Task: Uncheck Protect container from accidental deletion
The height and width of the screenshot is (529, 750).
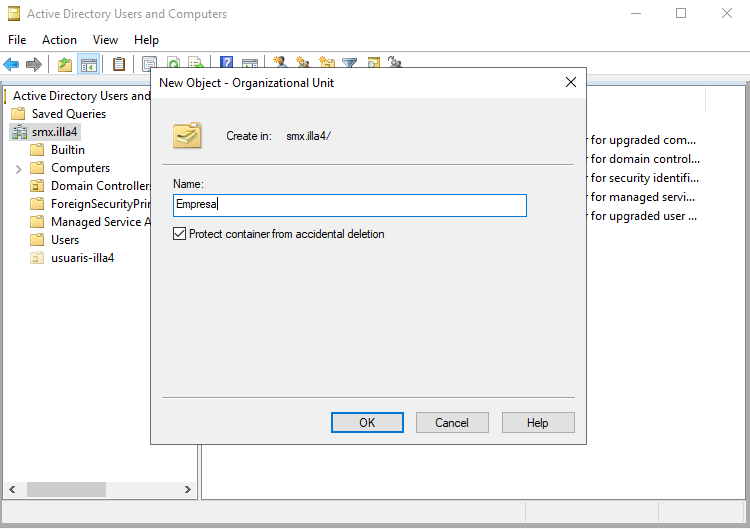Action: click(180, 234)
